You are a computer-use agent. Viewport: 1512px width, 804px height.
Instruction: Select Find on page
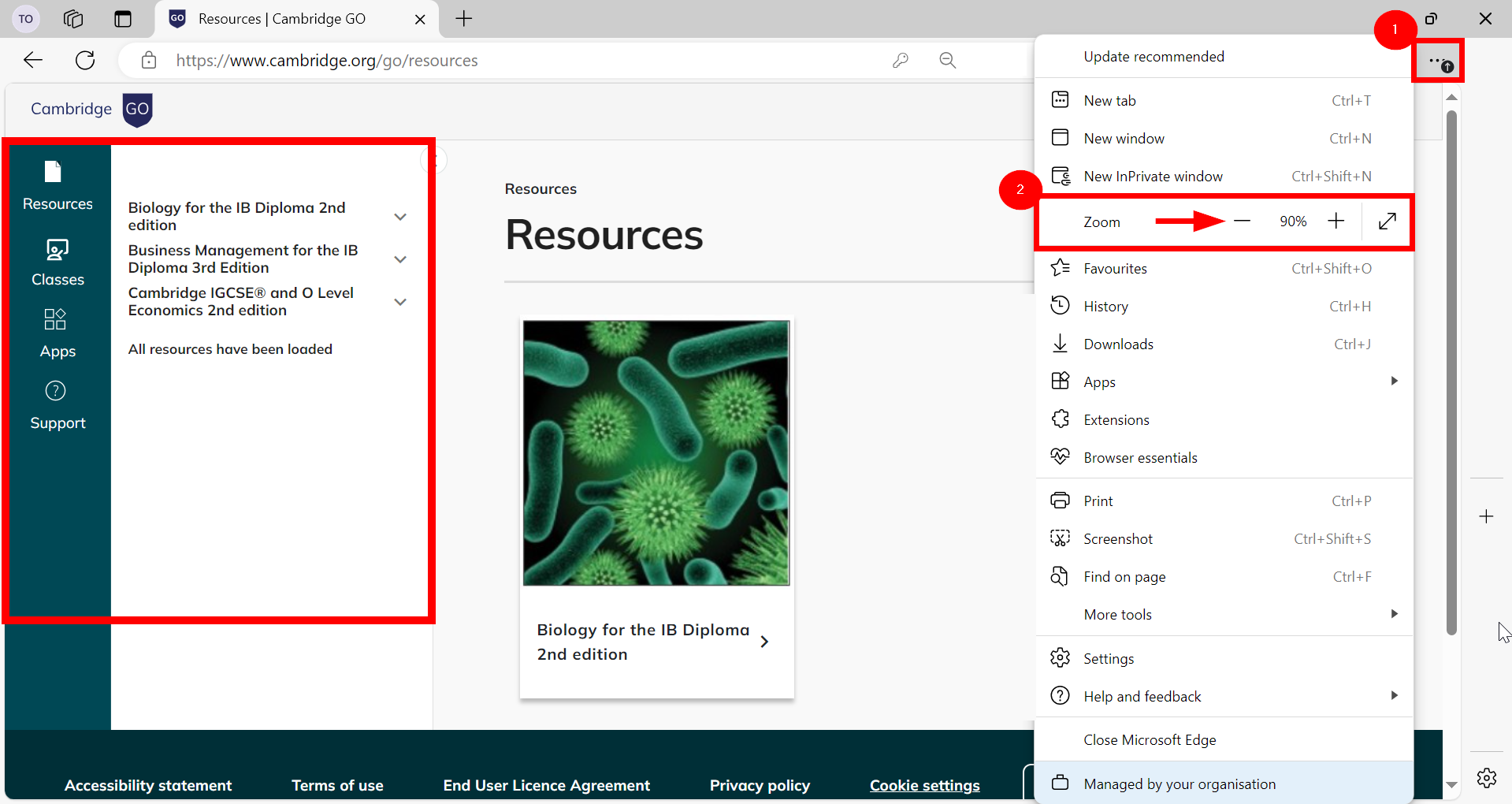click(1224, 576)
